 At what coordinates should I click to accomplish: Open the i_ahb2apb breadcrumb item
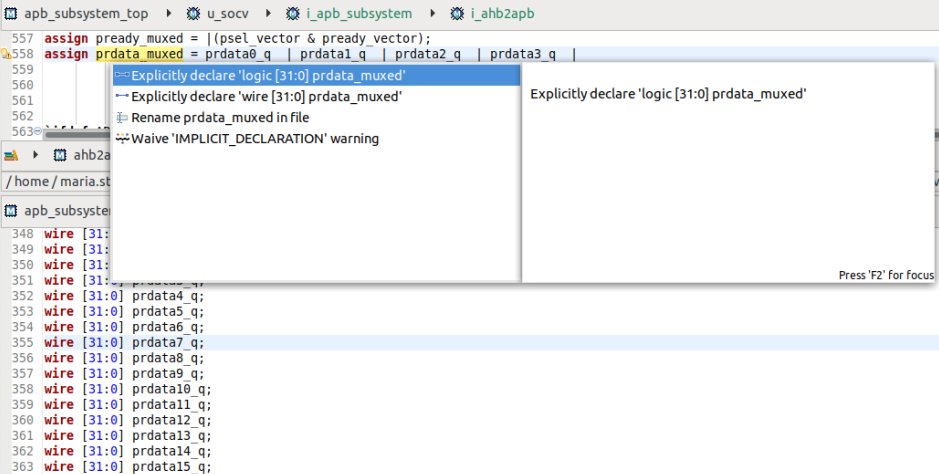click(x=502, y=13)
